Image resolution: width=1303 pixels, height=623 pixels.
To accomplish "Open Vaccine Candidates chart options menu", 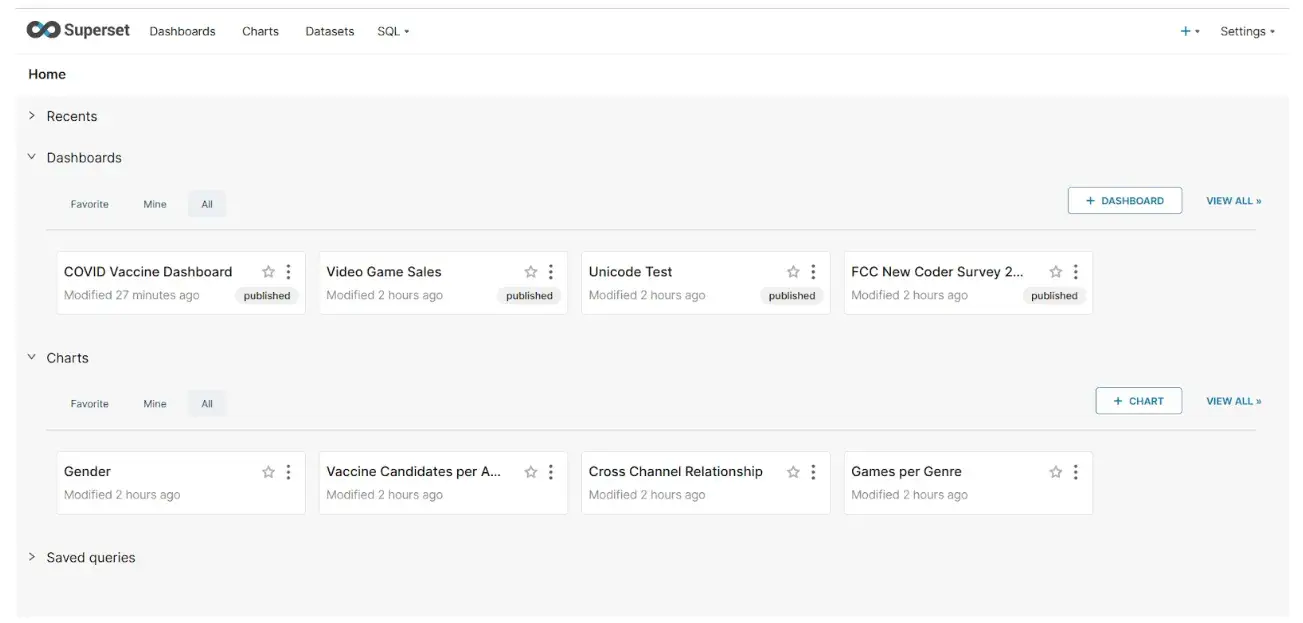I will coord(551,472).
